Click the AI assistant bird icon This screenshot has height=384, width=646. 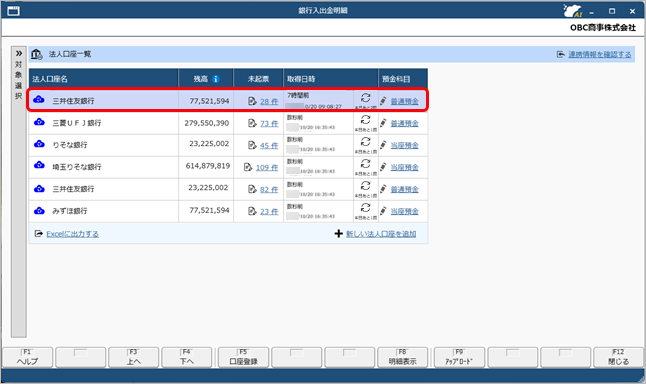pyautogui.click(x=573, y=10)
